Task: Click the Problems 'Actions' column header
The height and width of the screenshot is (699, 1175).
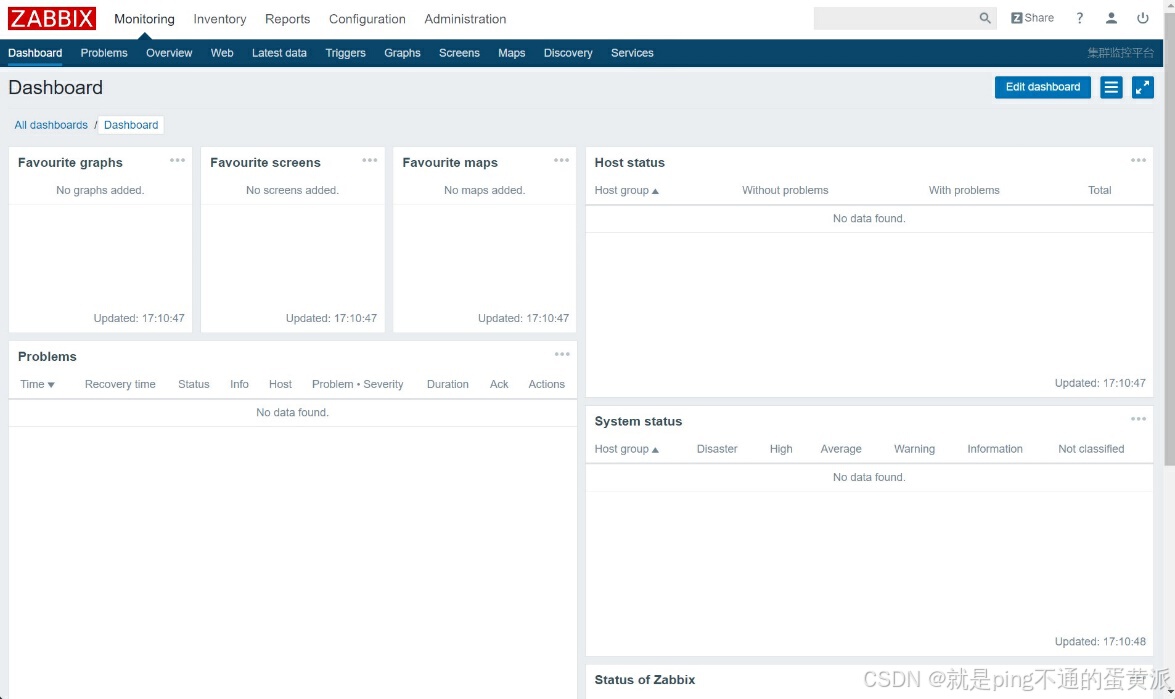Action: click(546, 384)
